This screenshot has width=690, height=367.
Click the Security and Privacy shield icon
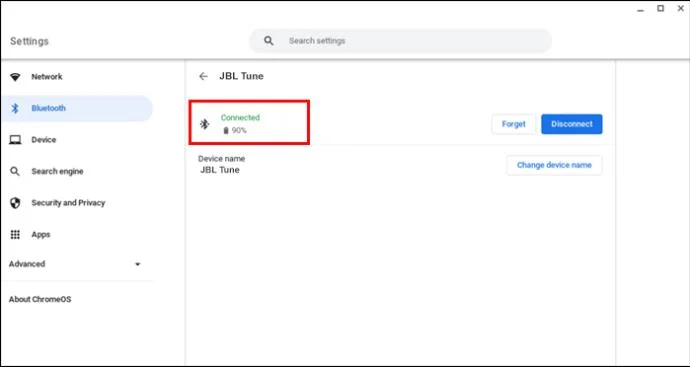15,203
